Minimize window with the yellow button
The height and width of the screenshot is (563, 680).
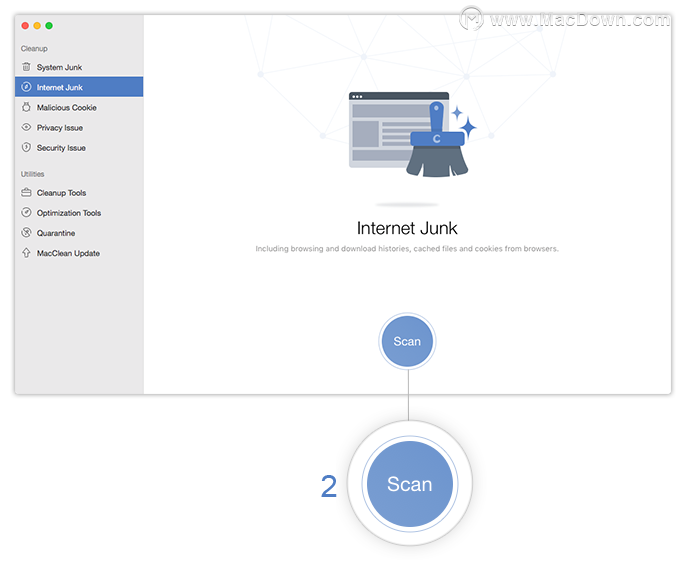(37, 26)
